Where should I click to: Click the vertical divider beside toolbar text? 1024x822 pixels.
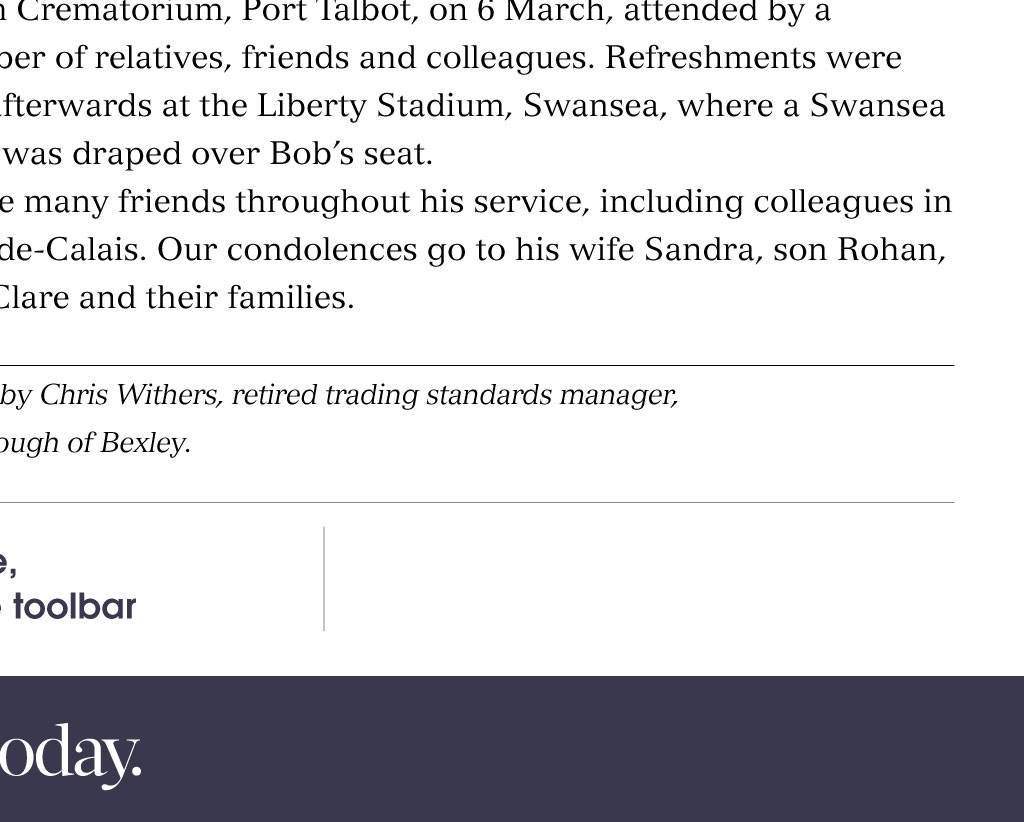tap(324, 578)
